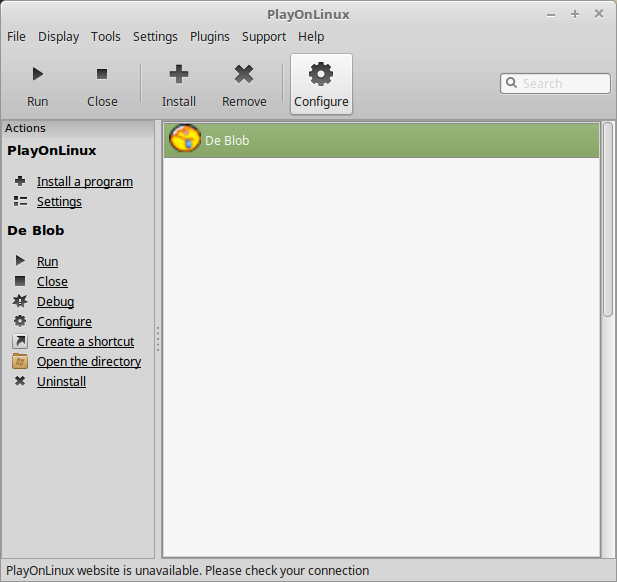Open the Support menu

[264, 37]
